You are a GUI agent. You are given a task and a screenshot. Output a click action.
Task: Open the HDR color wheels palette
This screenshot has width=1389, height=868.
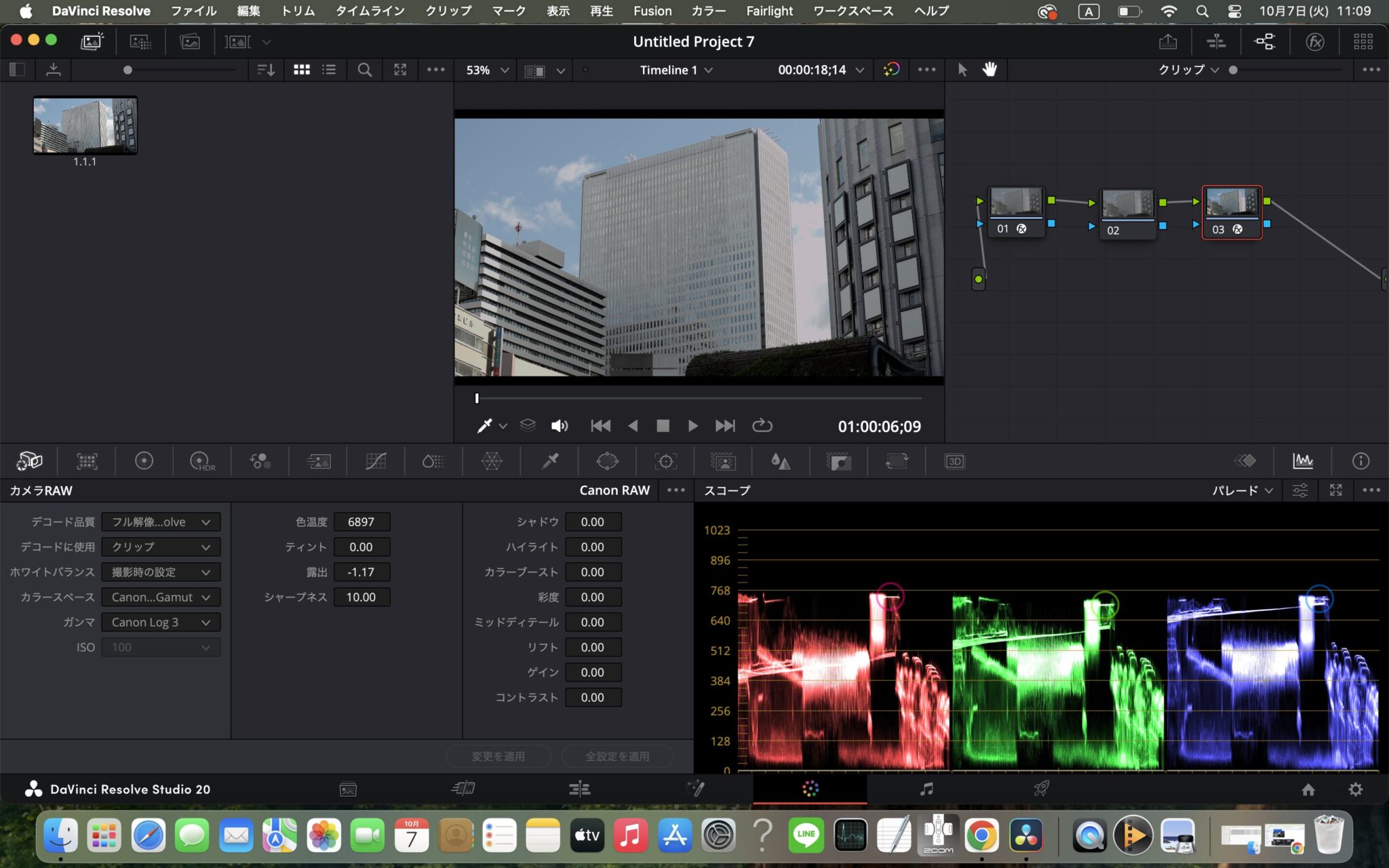[x=202, y=462]
